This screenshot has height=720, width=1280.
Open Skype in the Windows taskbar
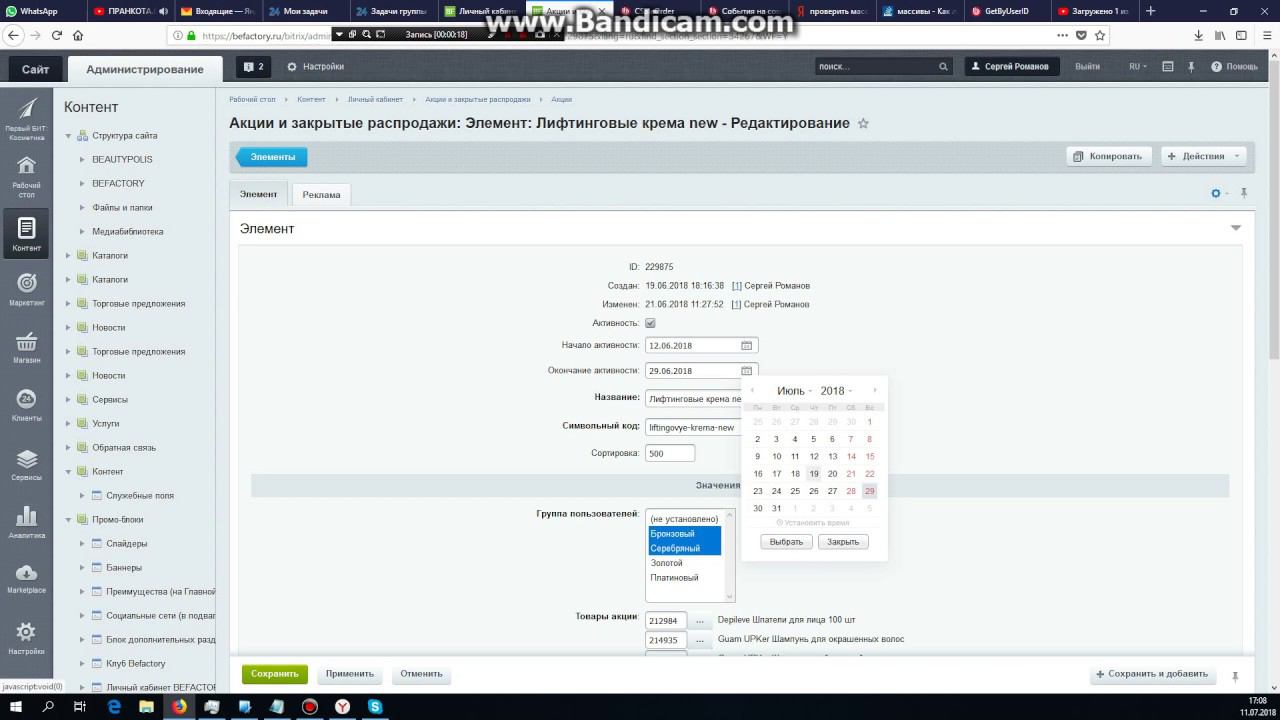pos(375,706)
